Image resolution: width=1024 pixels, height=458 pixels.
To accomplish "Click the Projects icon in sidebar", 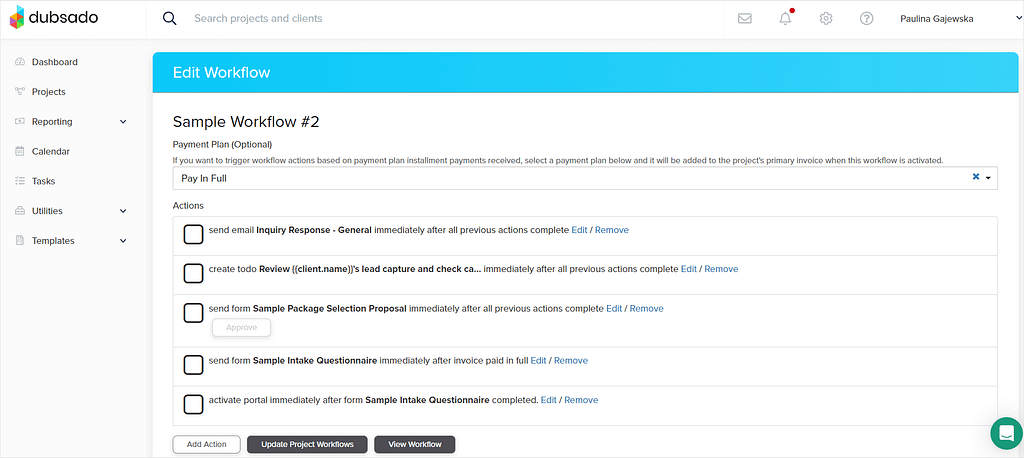I will point(20,91).
